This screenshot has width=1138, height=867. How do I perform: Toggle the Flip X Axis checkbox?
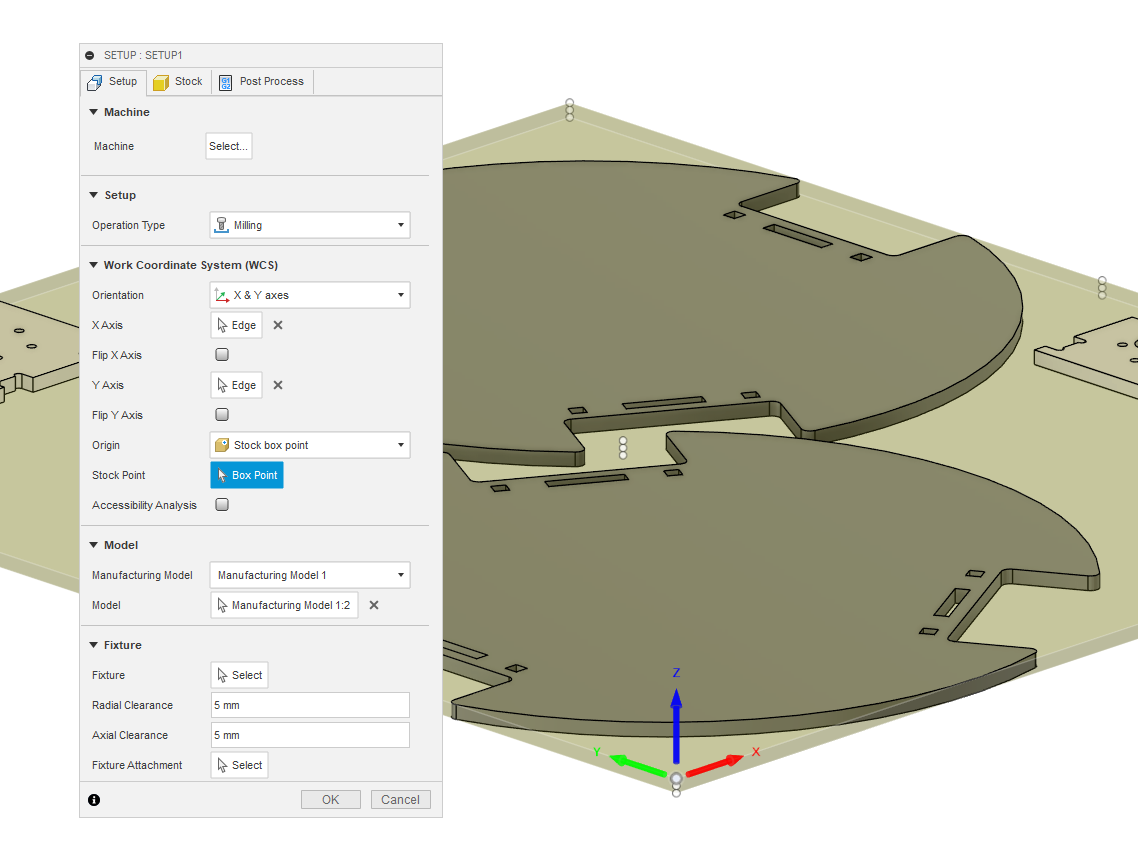coord(222,355)
